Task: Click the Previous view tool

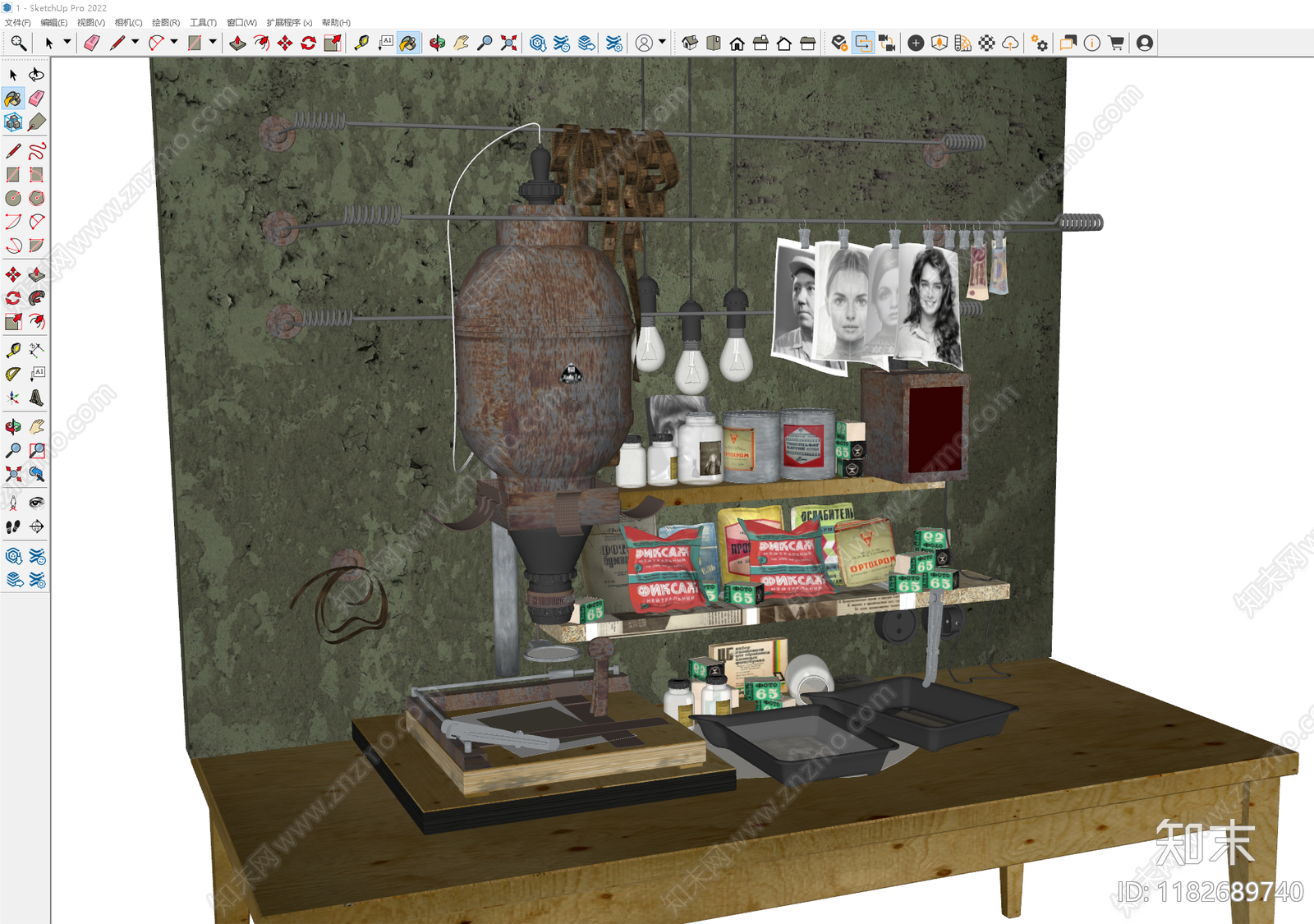Action: tap(37, 474)
